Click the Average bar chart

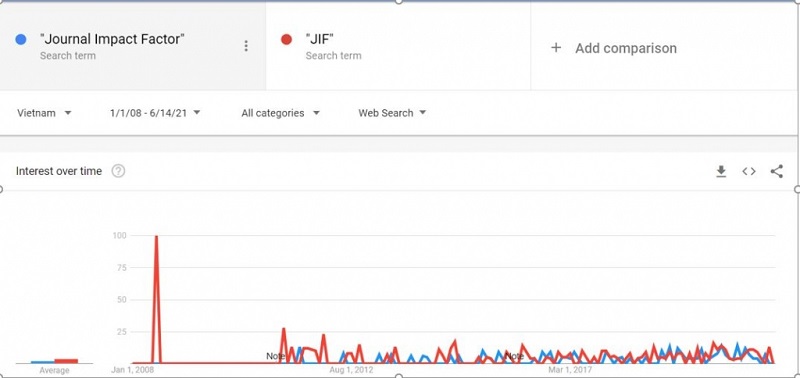point(55,361)
